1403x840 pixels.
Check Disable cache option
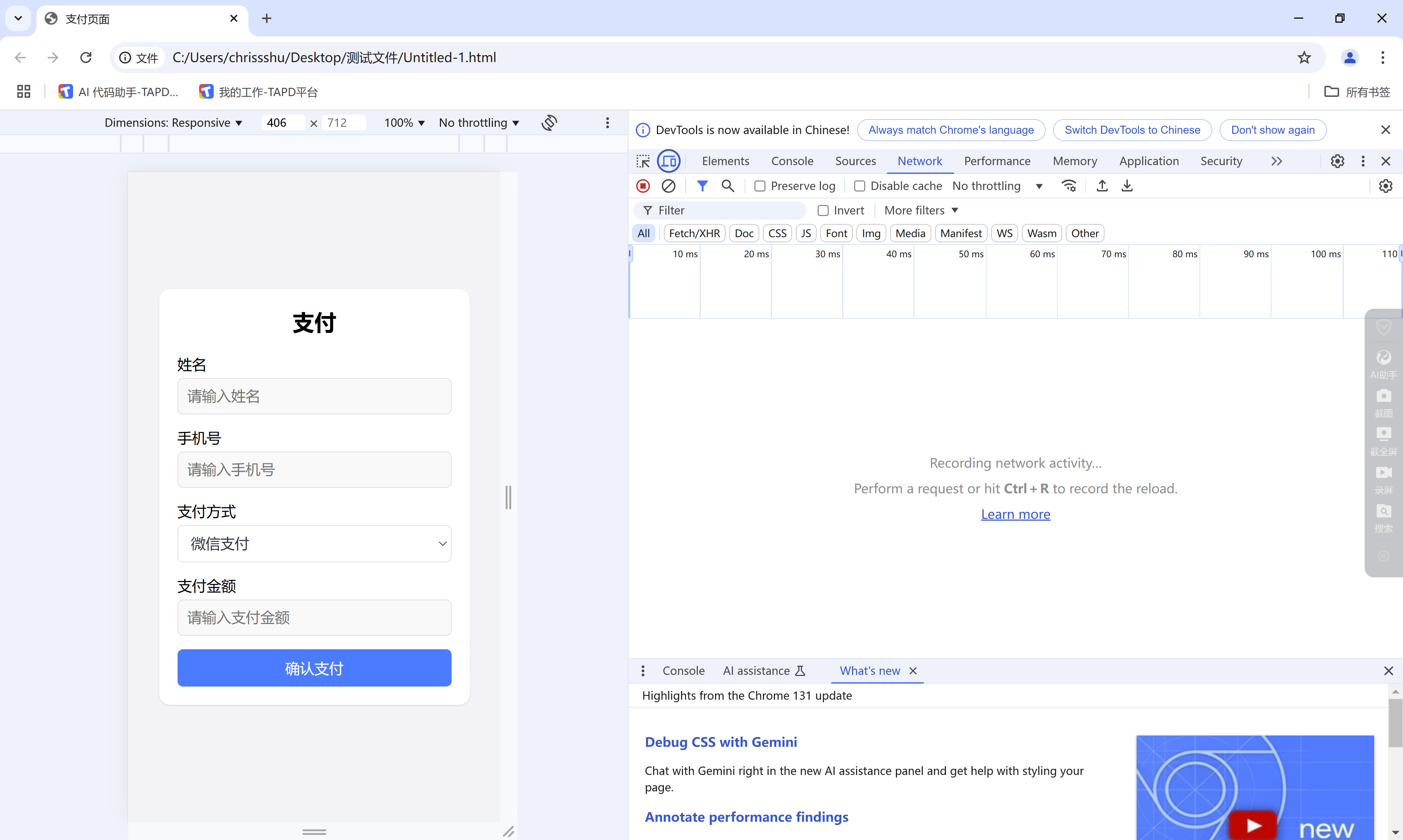click(860, 186)
